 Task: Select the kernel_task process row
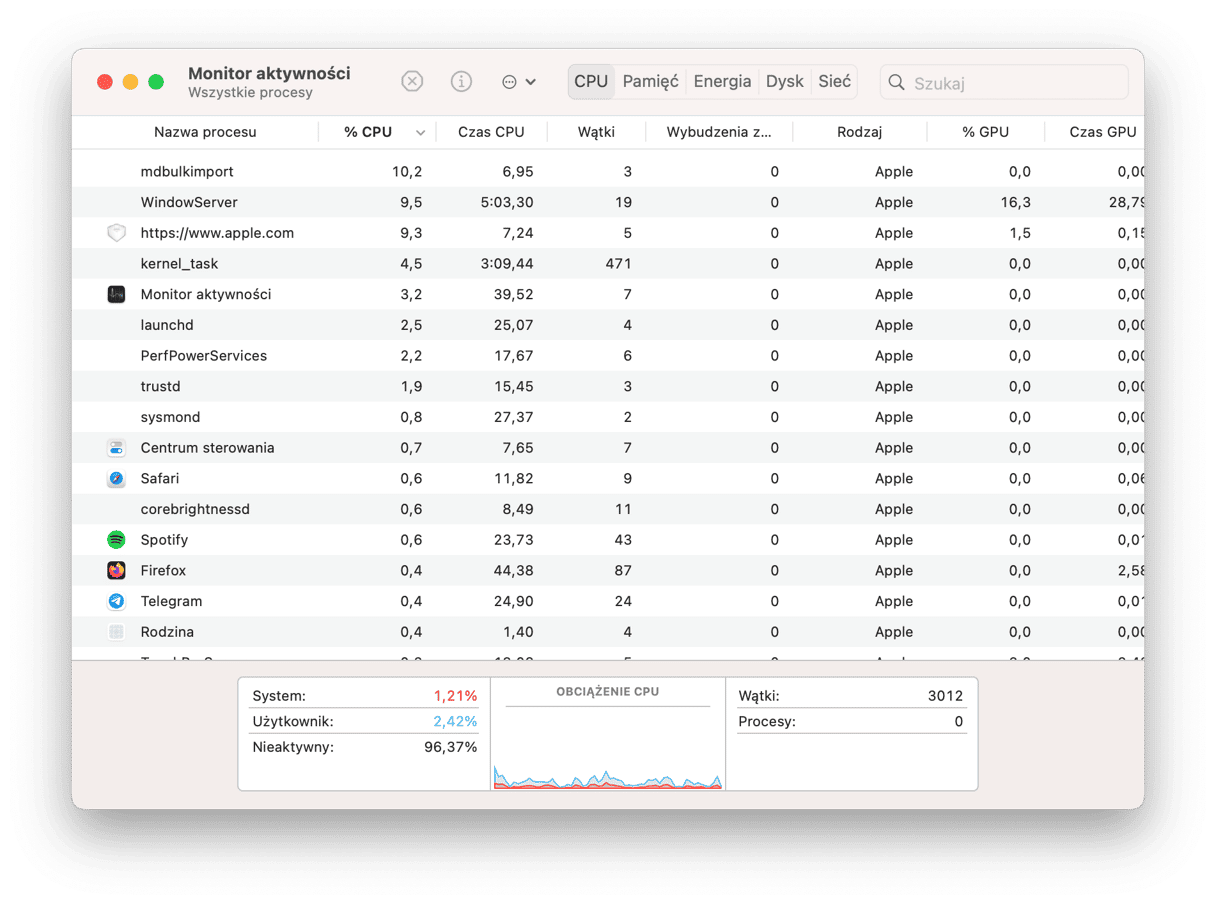608,264
